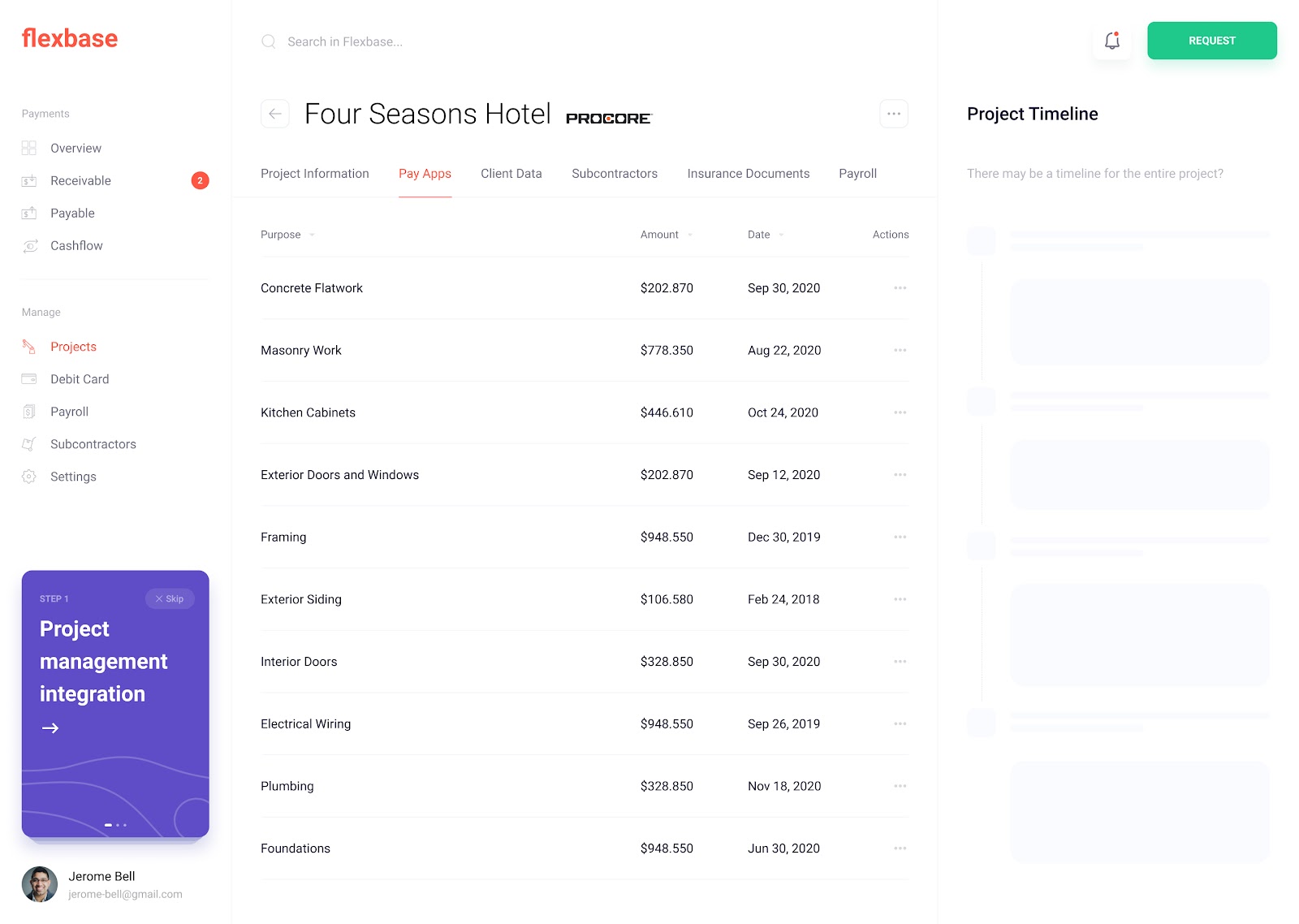The height and width of the screenshot is (924, 1299).
Task: Select the Pay Apps tab
Action: pyautogui.click(x=425, y=174)
